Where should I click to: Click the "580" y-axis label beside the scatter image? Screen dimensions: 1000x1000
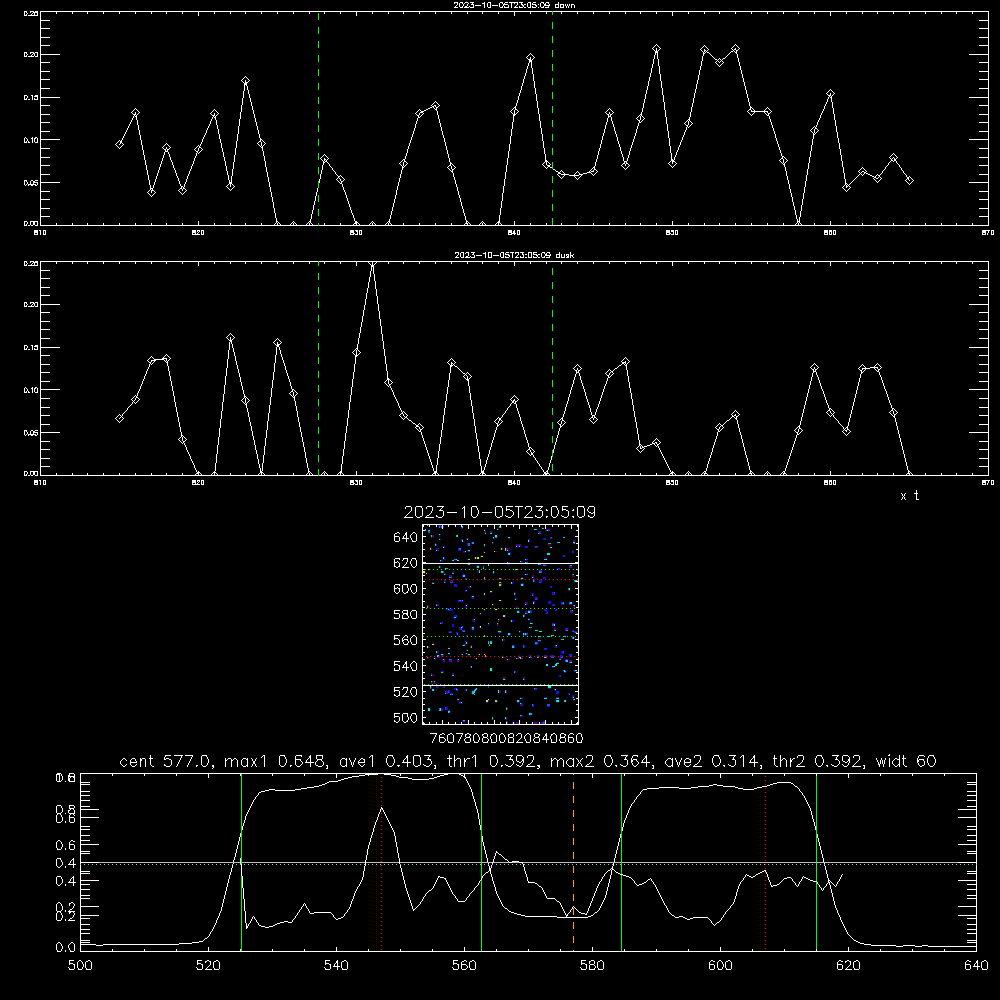tap(406, 615)
